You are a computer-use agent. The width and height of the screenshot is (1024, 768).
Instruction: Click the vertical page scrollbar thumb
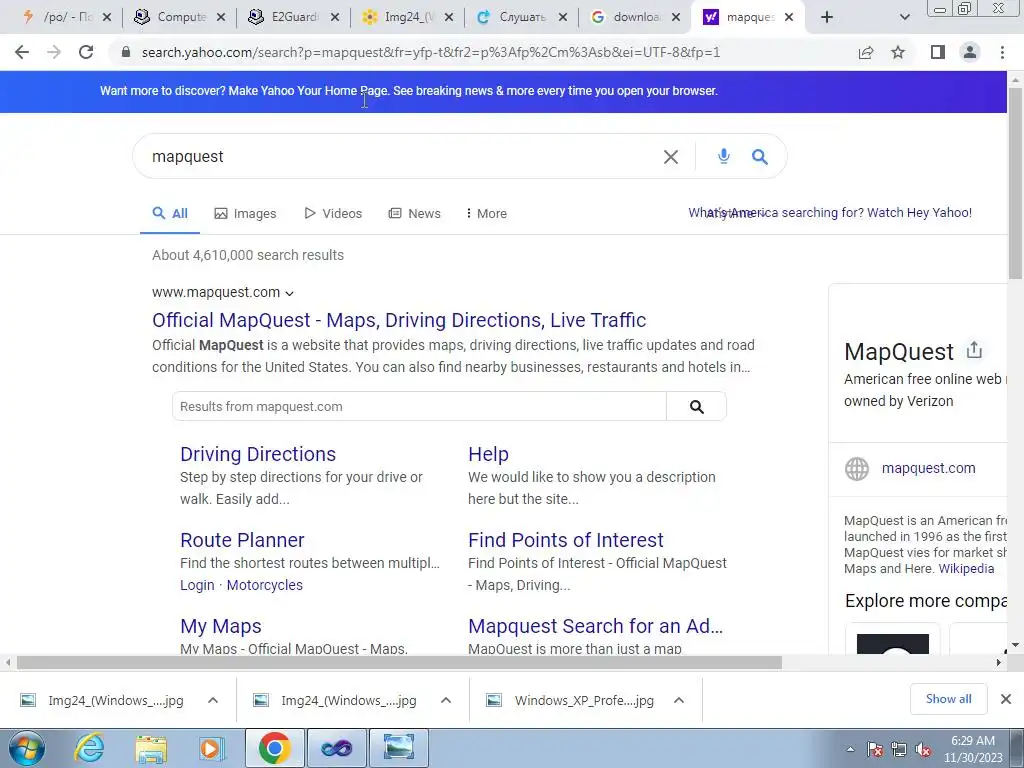coord(1015,183)
